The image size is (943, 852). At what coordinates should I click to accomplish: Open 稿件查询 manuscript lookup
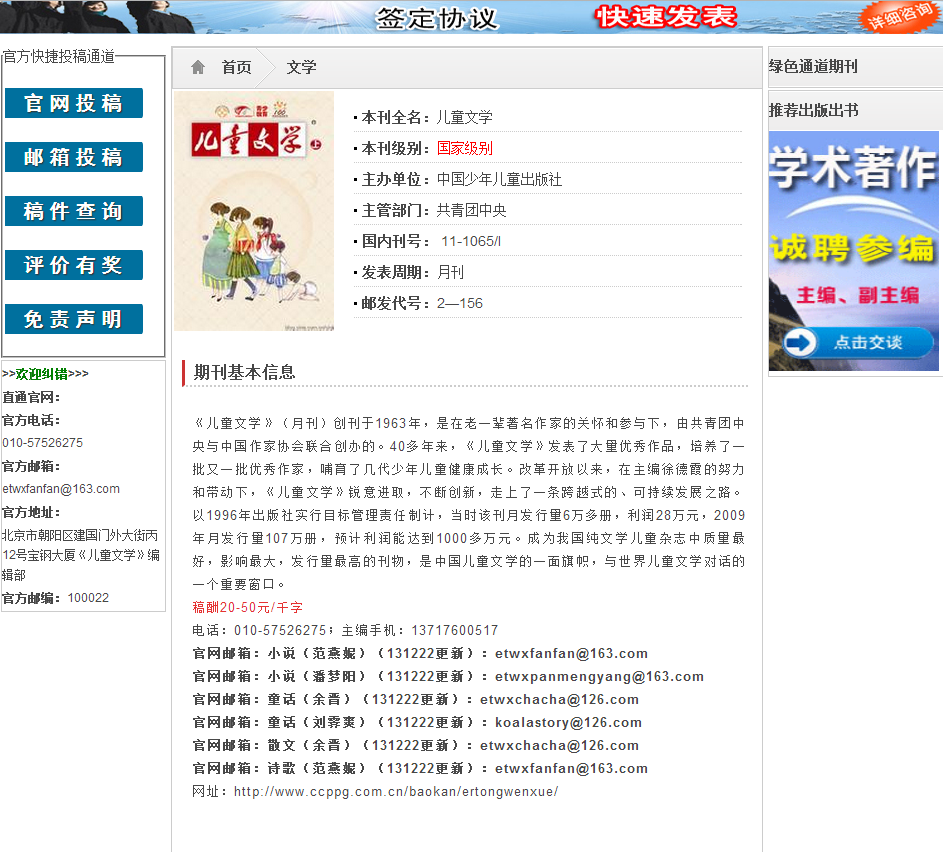(74, 211)
